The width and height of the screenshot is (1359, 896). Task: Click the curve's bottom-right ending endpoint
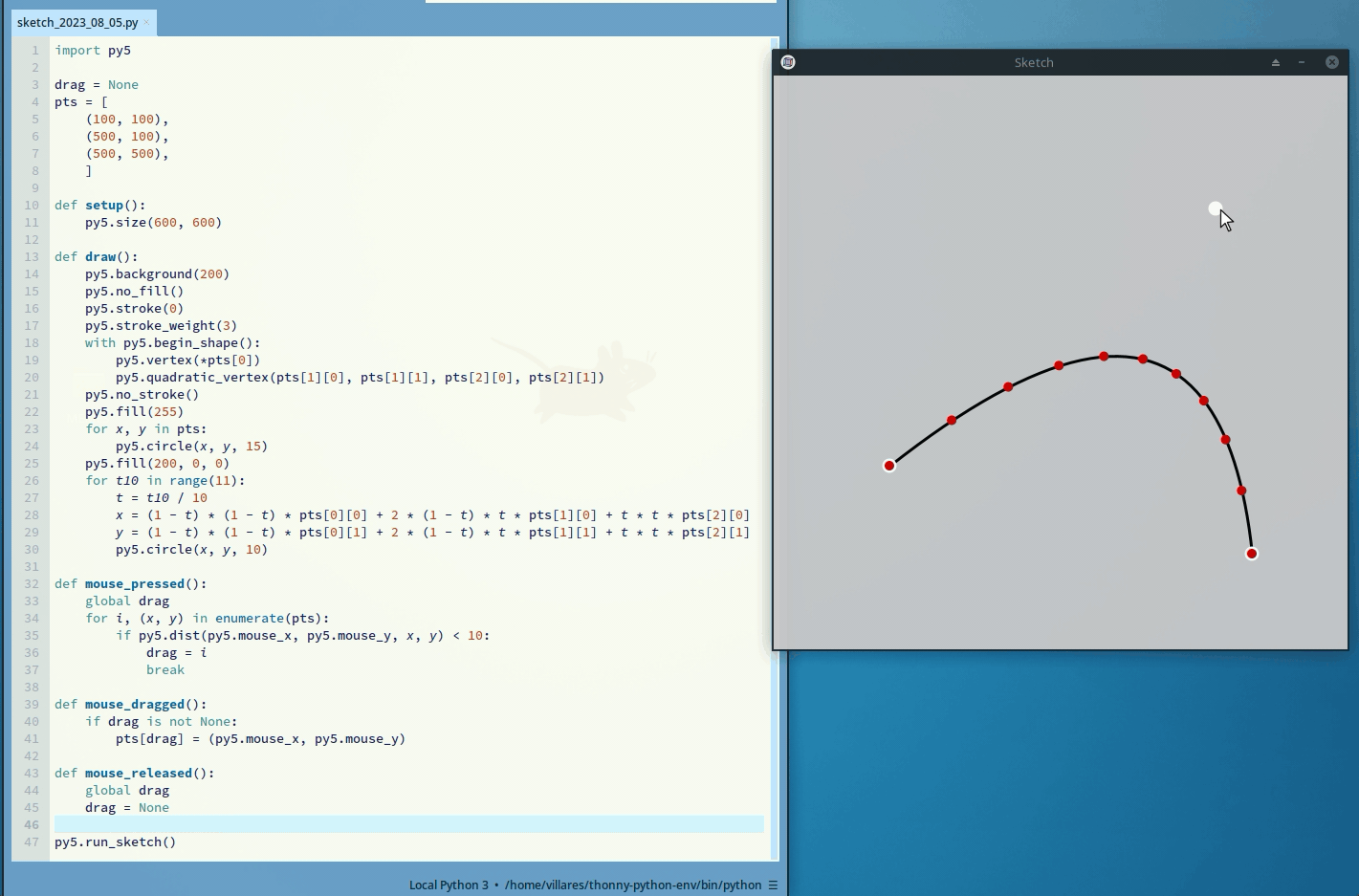(x=1251, y=554)
